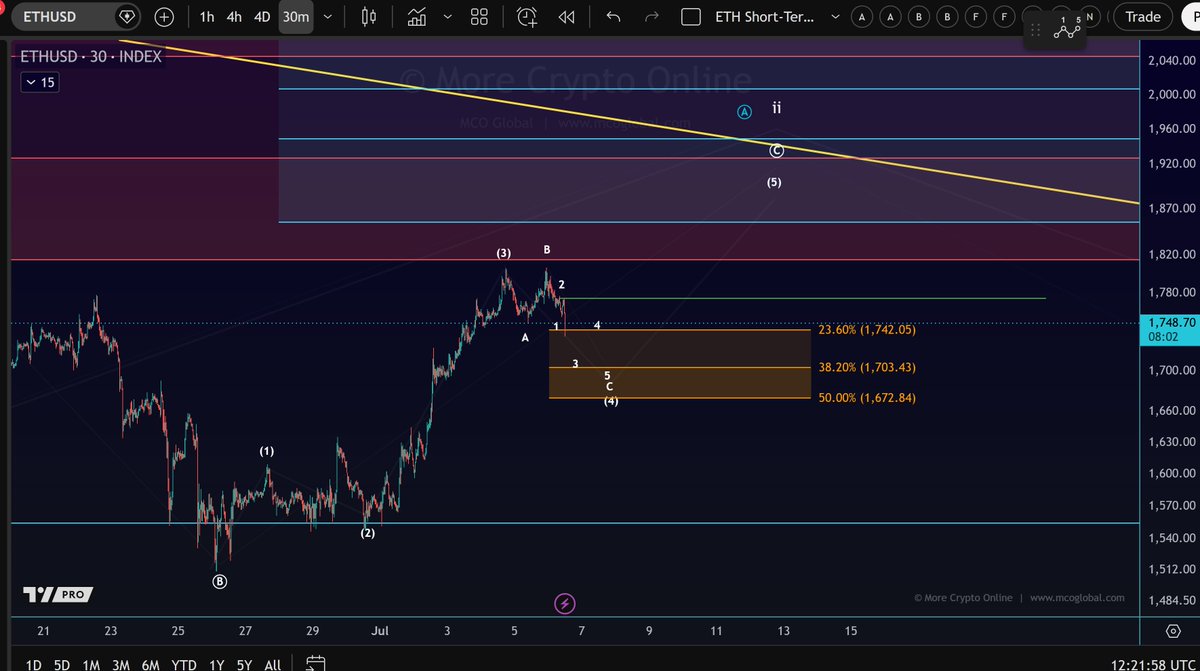Image resolution: width=1200 pixels, height=671 pixels.
Task: Click the ii wave label near top
Action: point(776,107)
